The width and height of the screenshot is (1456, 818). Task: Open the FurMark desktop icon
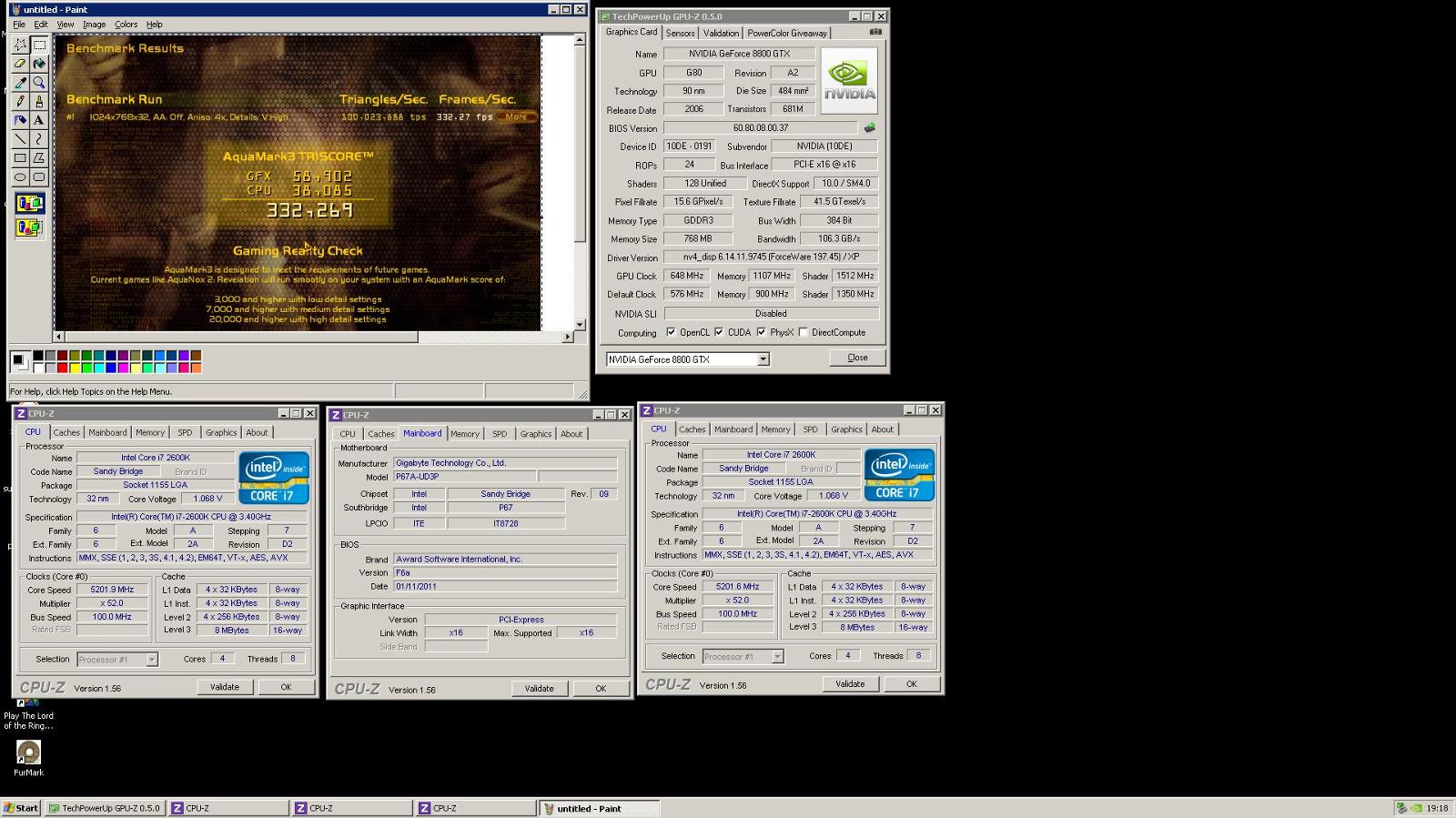28,758
